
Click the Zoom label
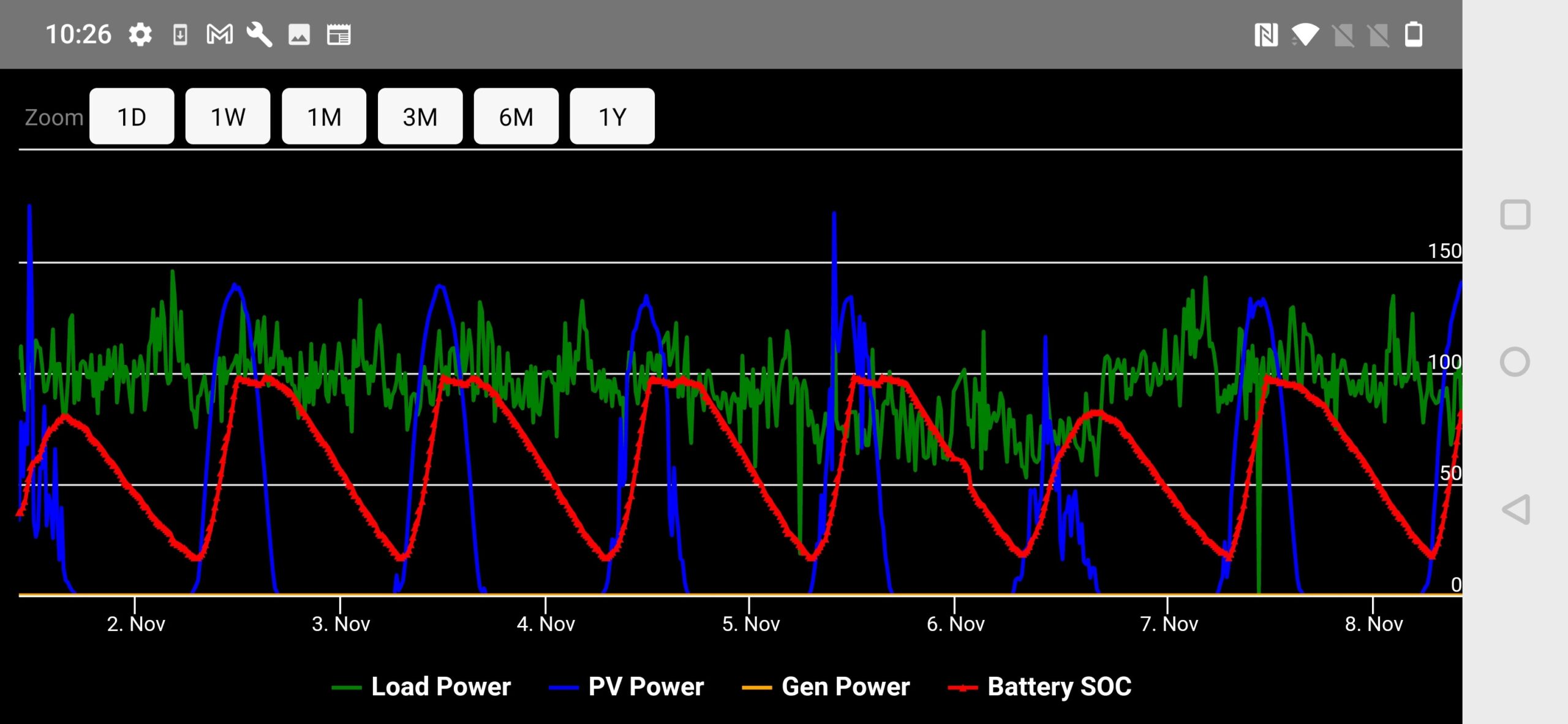tap(54, 117)
